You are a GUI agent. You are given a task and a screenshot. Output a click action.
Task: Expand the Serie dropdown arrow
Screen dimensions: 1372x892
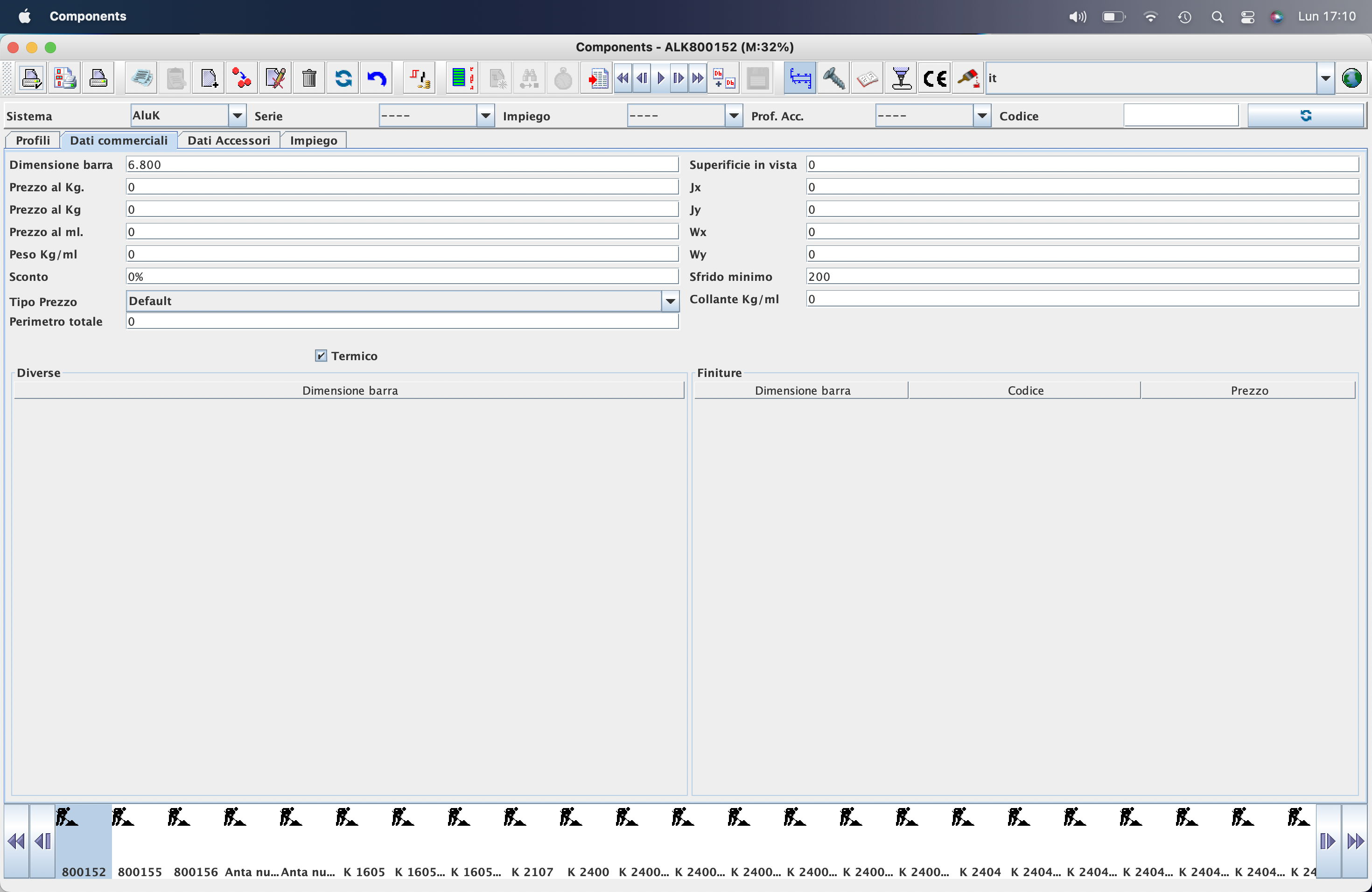point(486,116)
